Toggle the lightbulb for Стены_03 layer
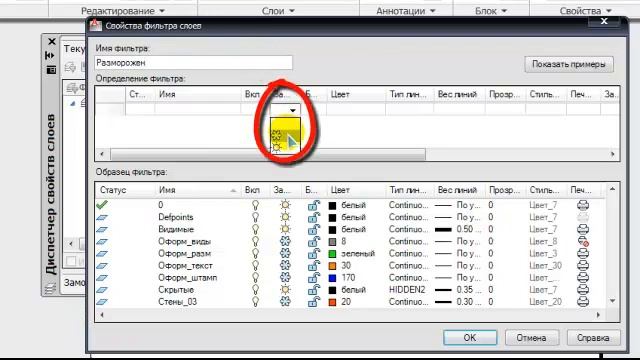This screenshot has height=360, width=640. (255, 302)
